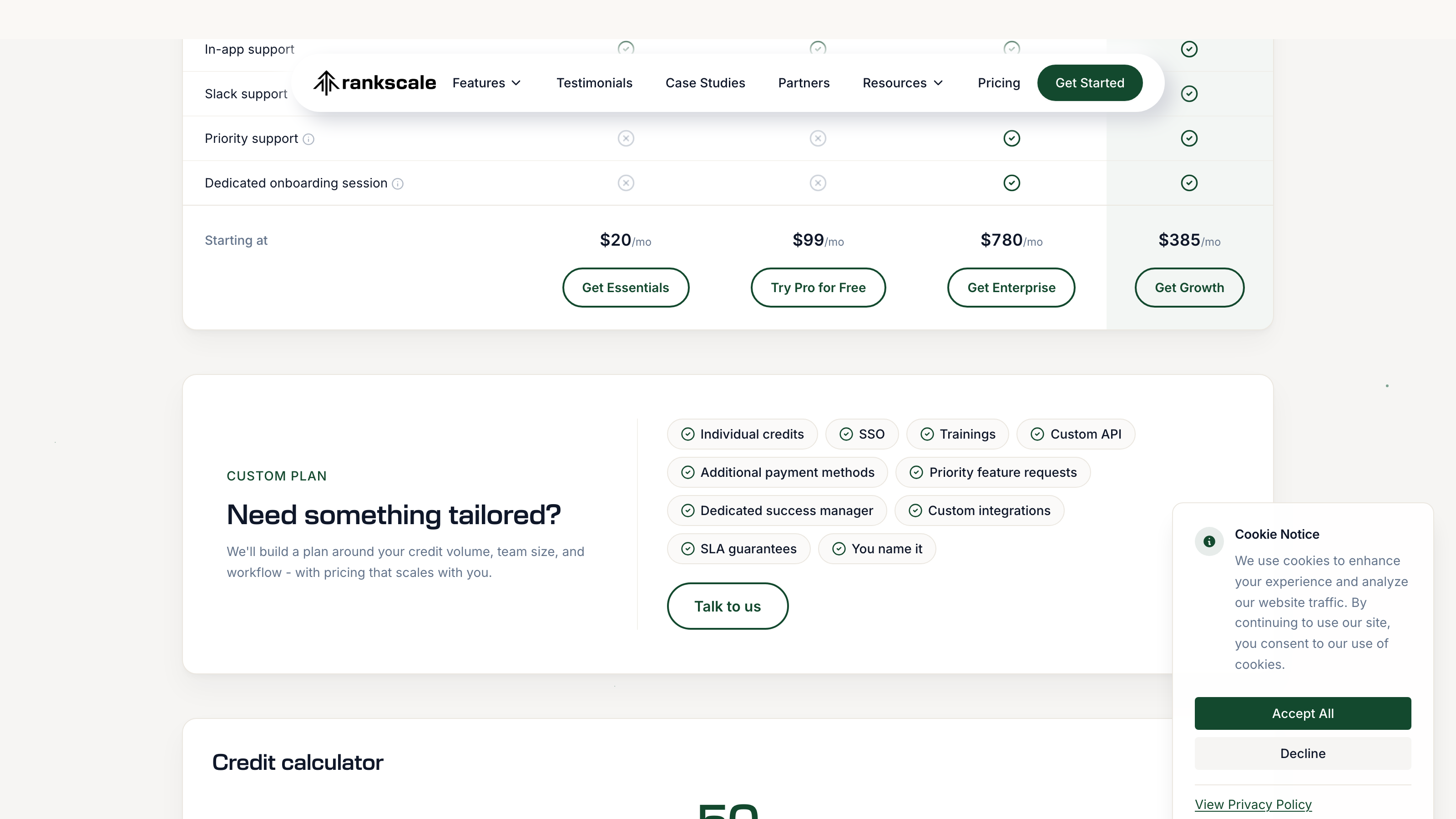Click the Priority support info icon
This screenshot has height=819, width=1456.
[308, 139]
